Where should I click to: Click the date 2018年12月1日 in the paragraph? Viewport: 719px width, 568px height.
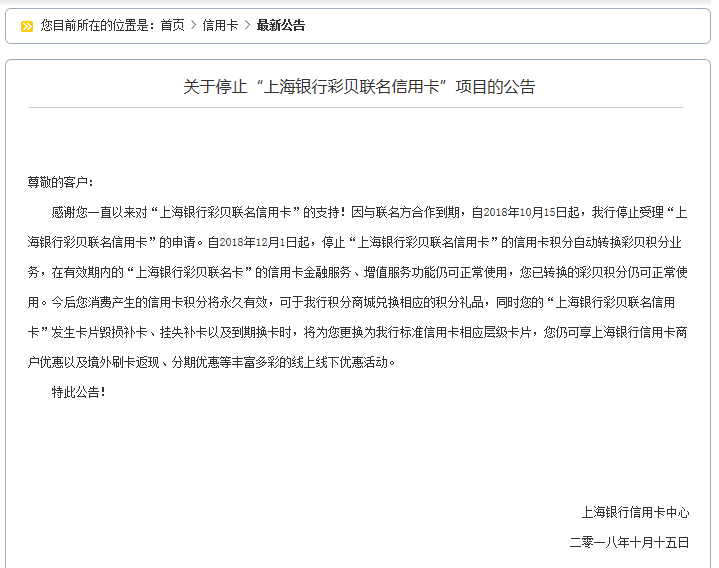[259, 243]
